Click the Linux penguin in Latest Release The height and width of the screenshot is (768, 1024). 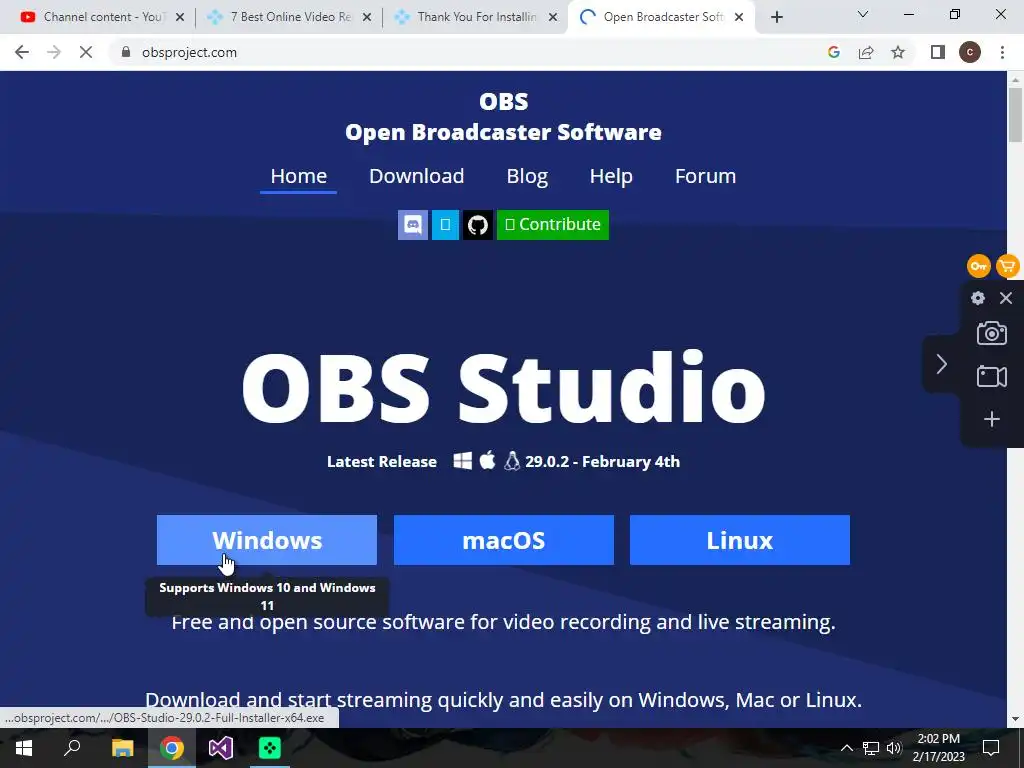pyautogui.click(x=512, y=461)
